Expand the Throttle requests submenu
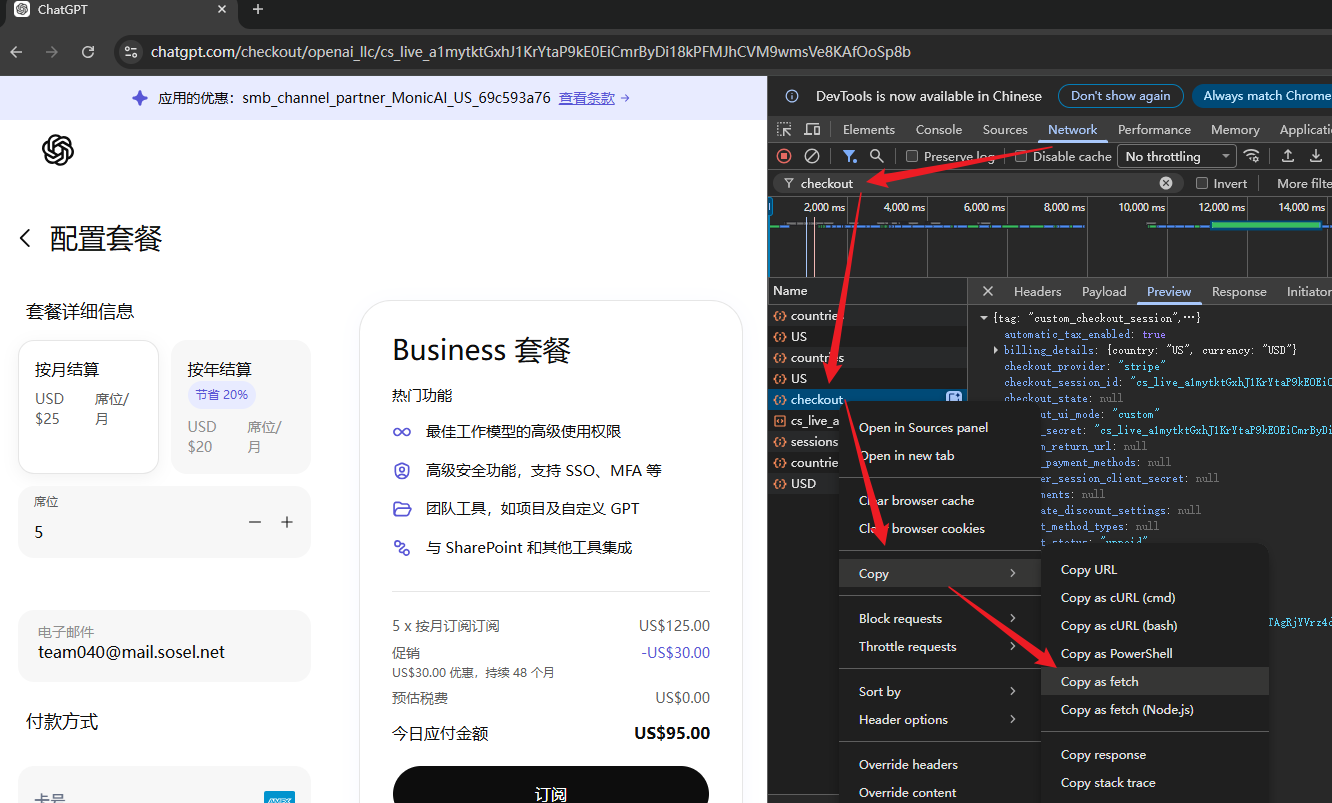Image resolution: width=1332 pixels, height=803 pixels. point(938,646)
